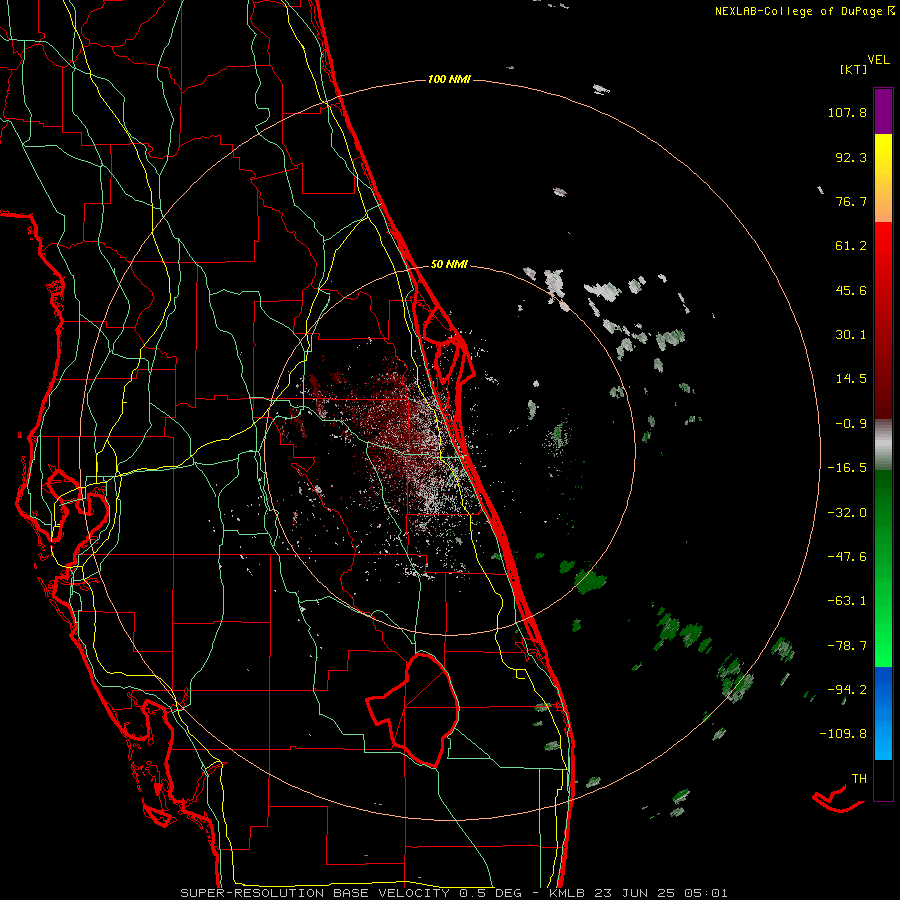
Task: Select the 61.2 scale value
Action: [851, 246]
